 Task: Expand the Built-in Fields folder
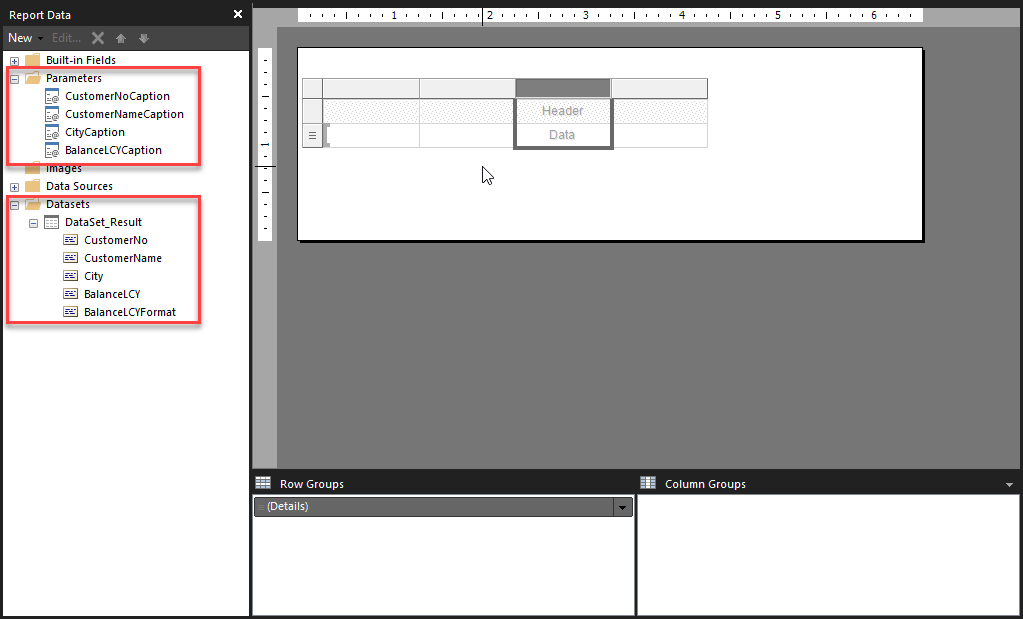pos(13,60)
